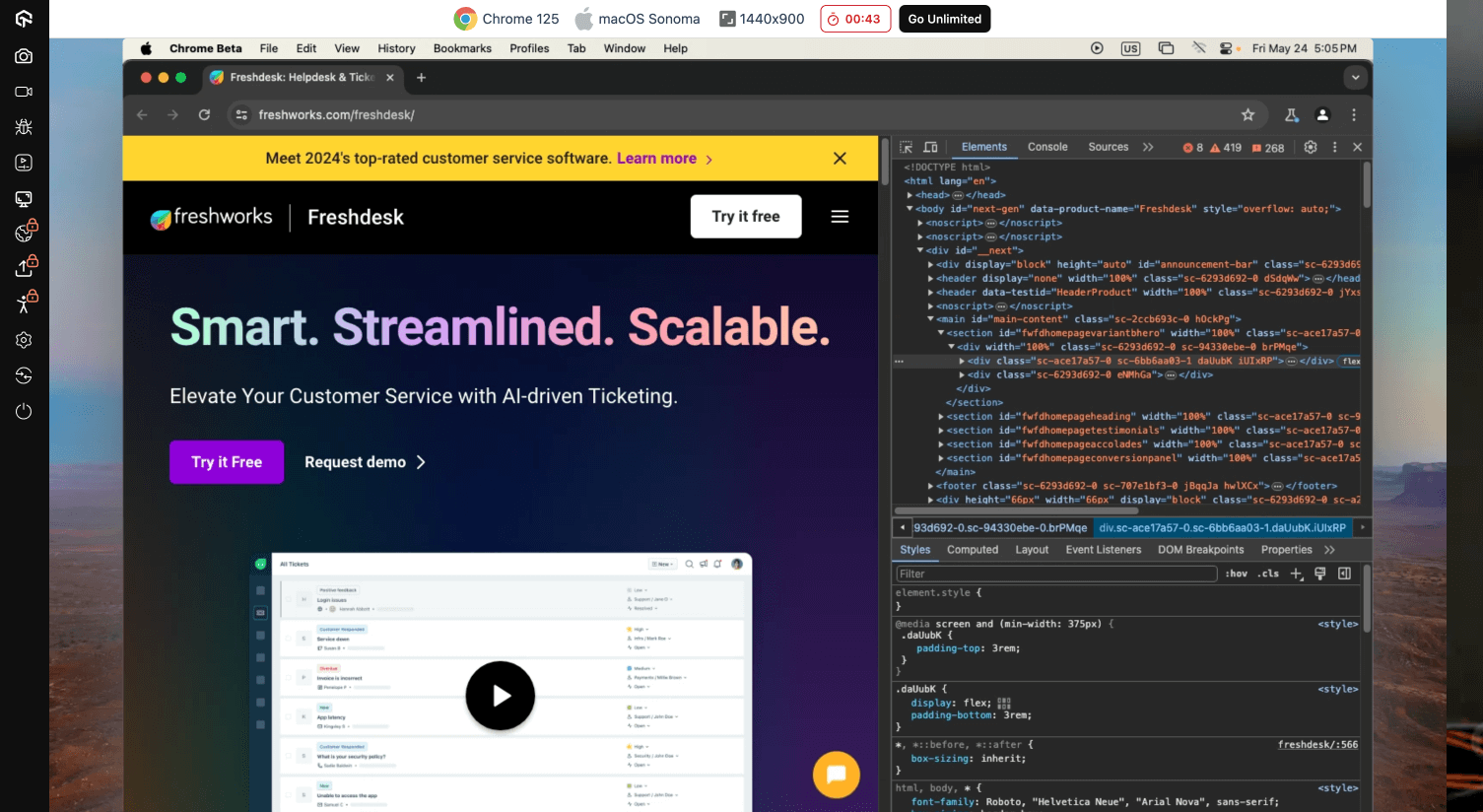Click the Filter styles input field

coord(1056,574)
